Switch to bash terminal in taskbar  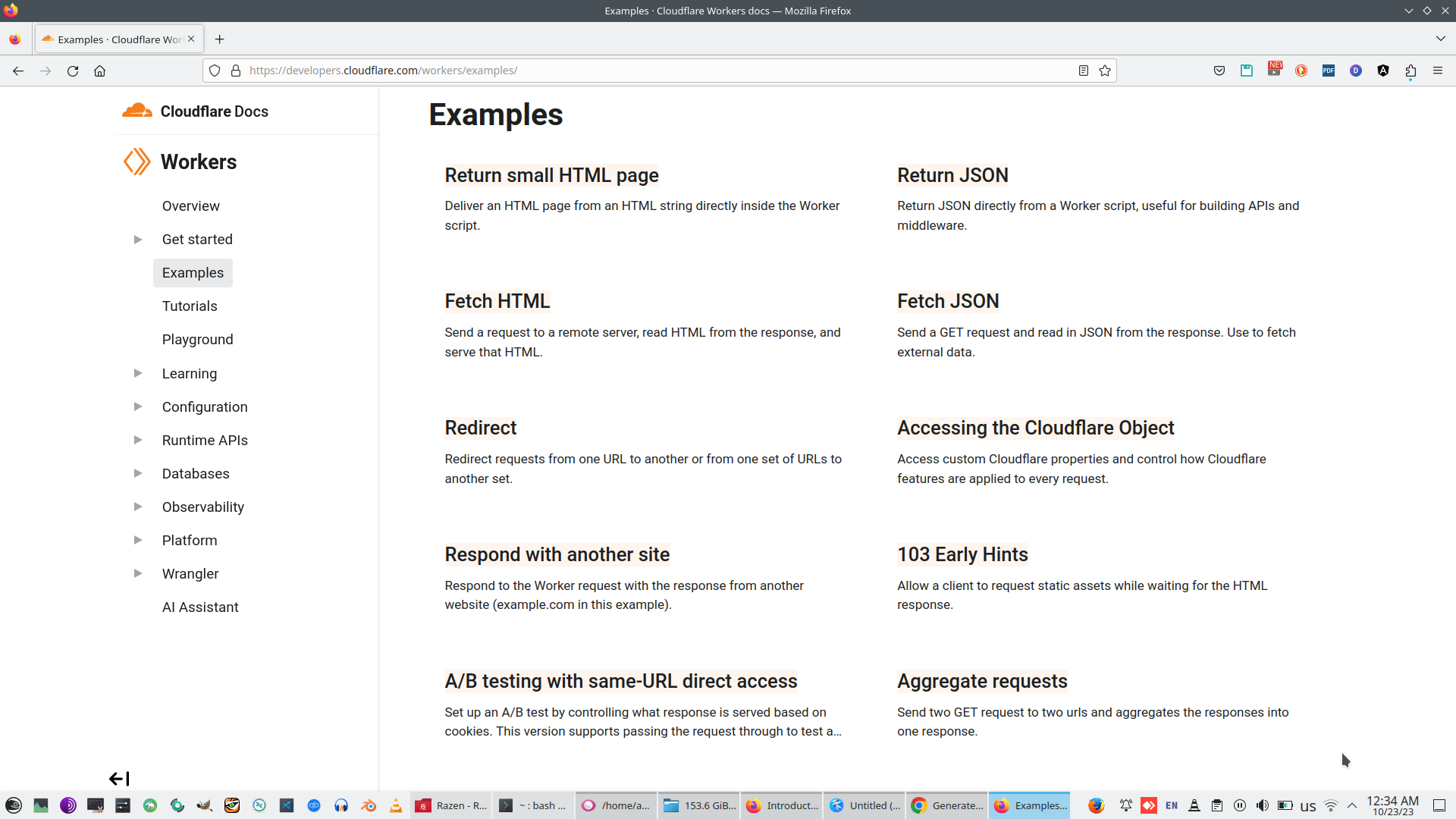(533, 805)
